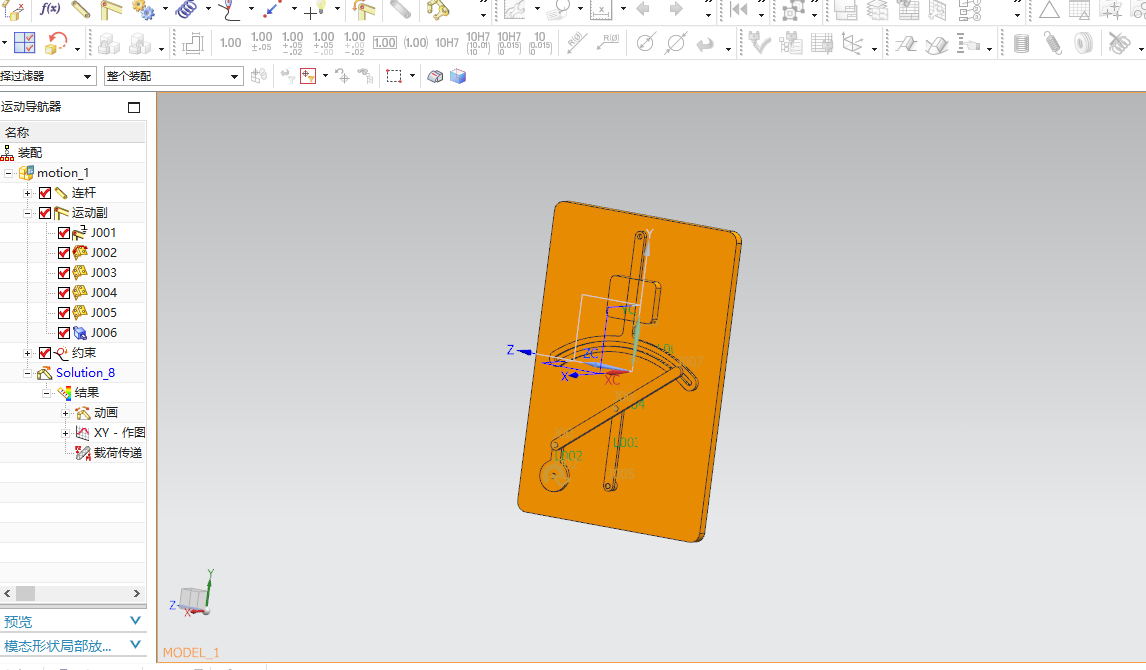Screen dimensions: 1146x670
Task: Toggle the J006 joint checkbox
Action: (x=64, y=333)
